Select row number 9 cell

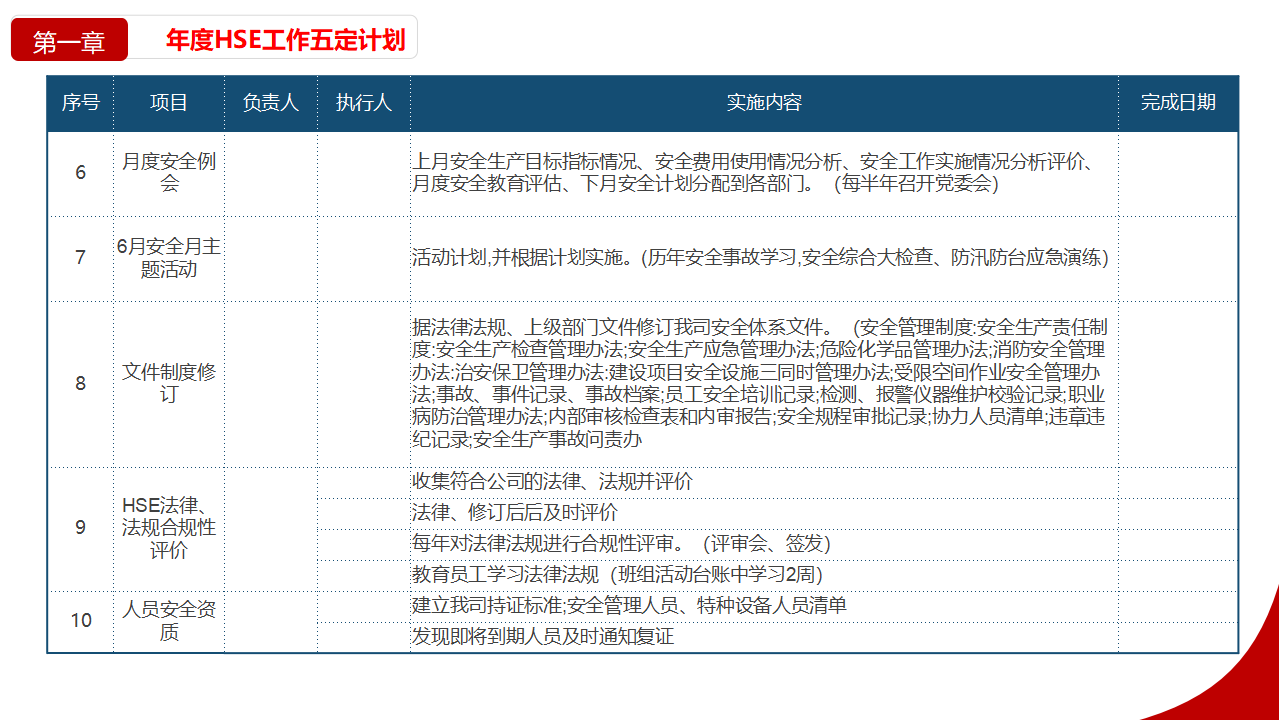(x=80, y=528)
